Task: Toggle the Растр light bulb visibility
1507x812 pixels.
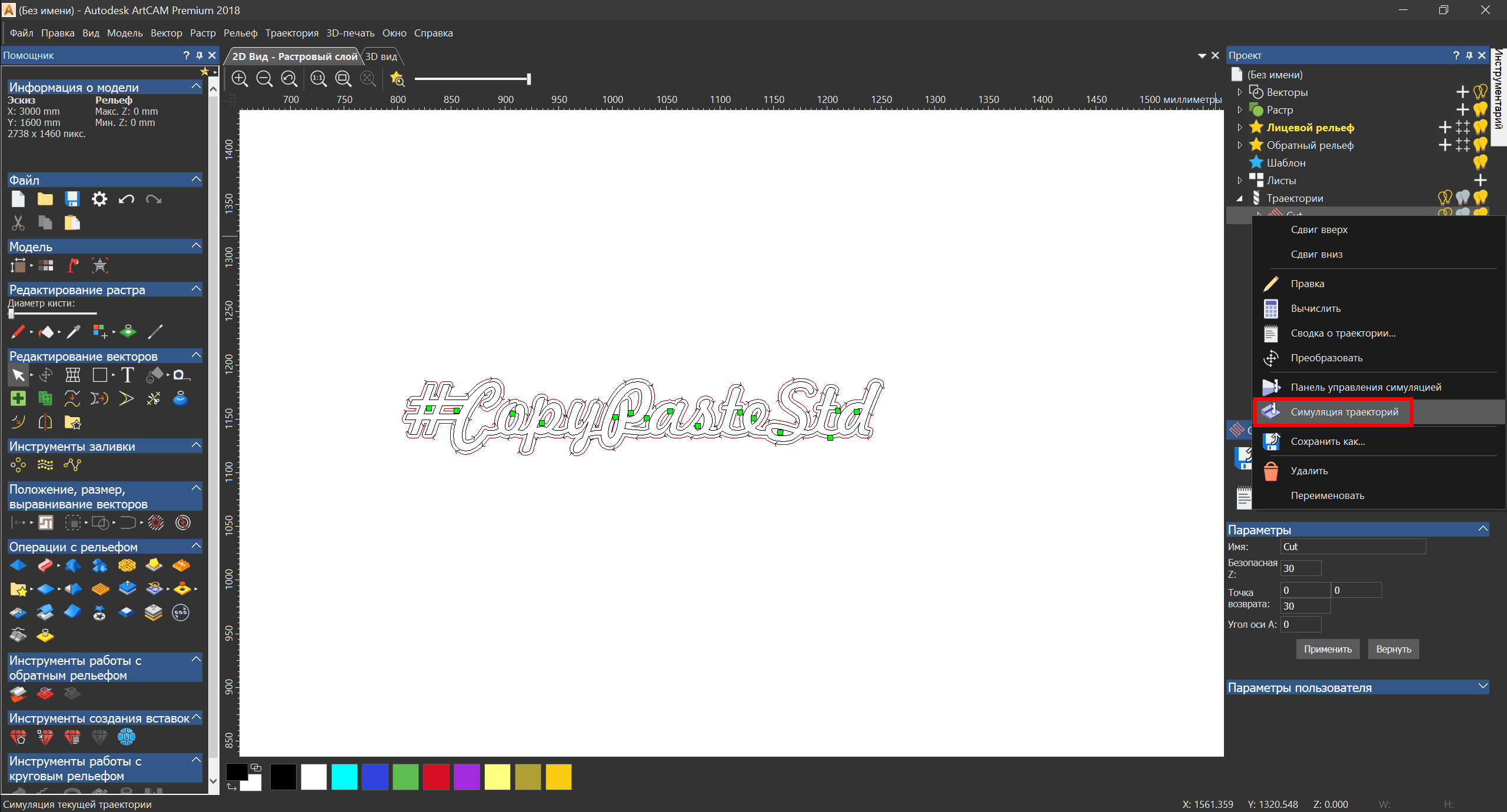Action: 1481,110
